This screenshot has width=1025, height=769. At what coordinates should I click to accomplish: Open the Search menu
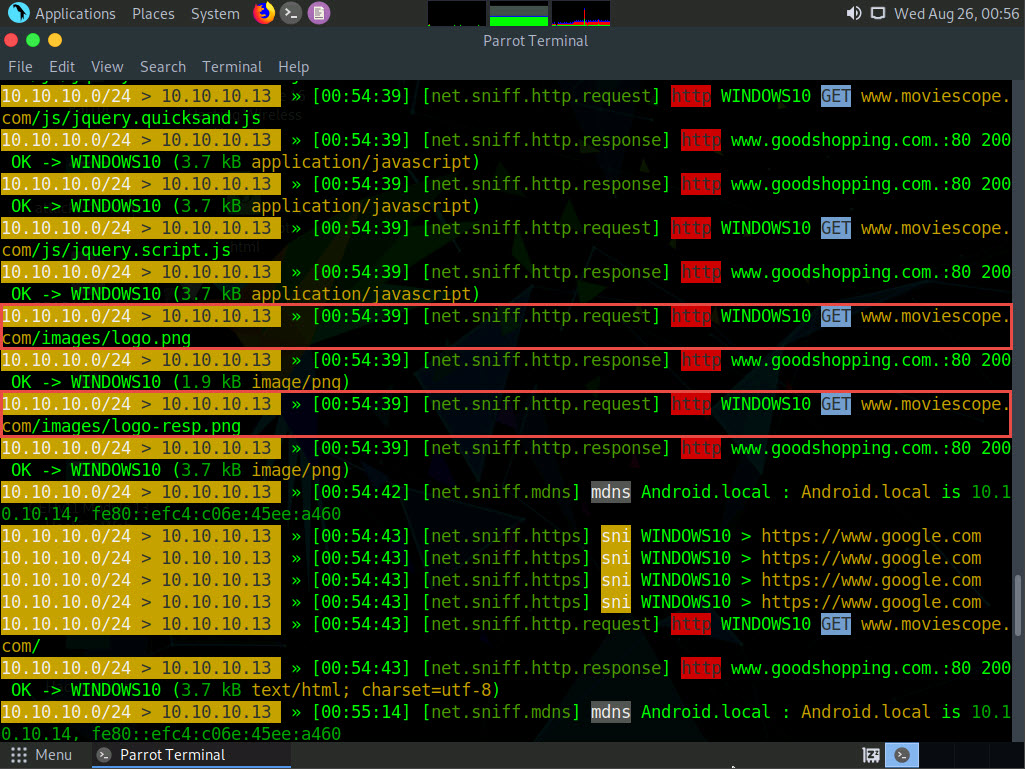pyautogui.click(x=163, y=67)
